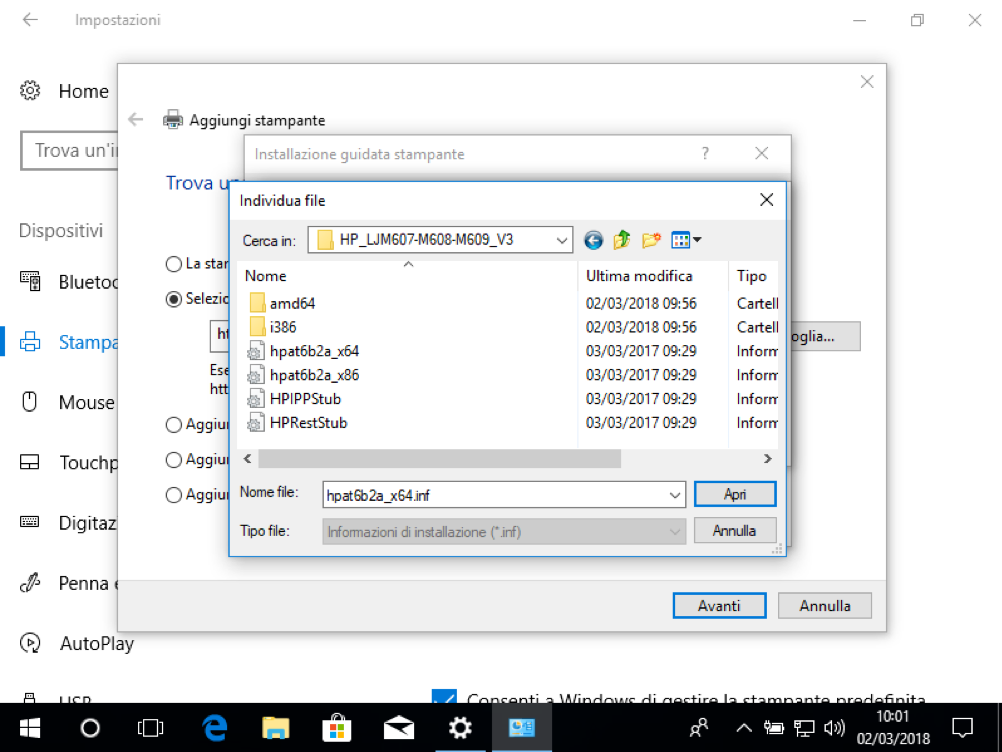
Task: Open network icon in system tray
Action: 804,728
